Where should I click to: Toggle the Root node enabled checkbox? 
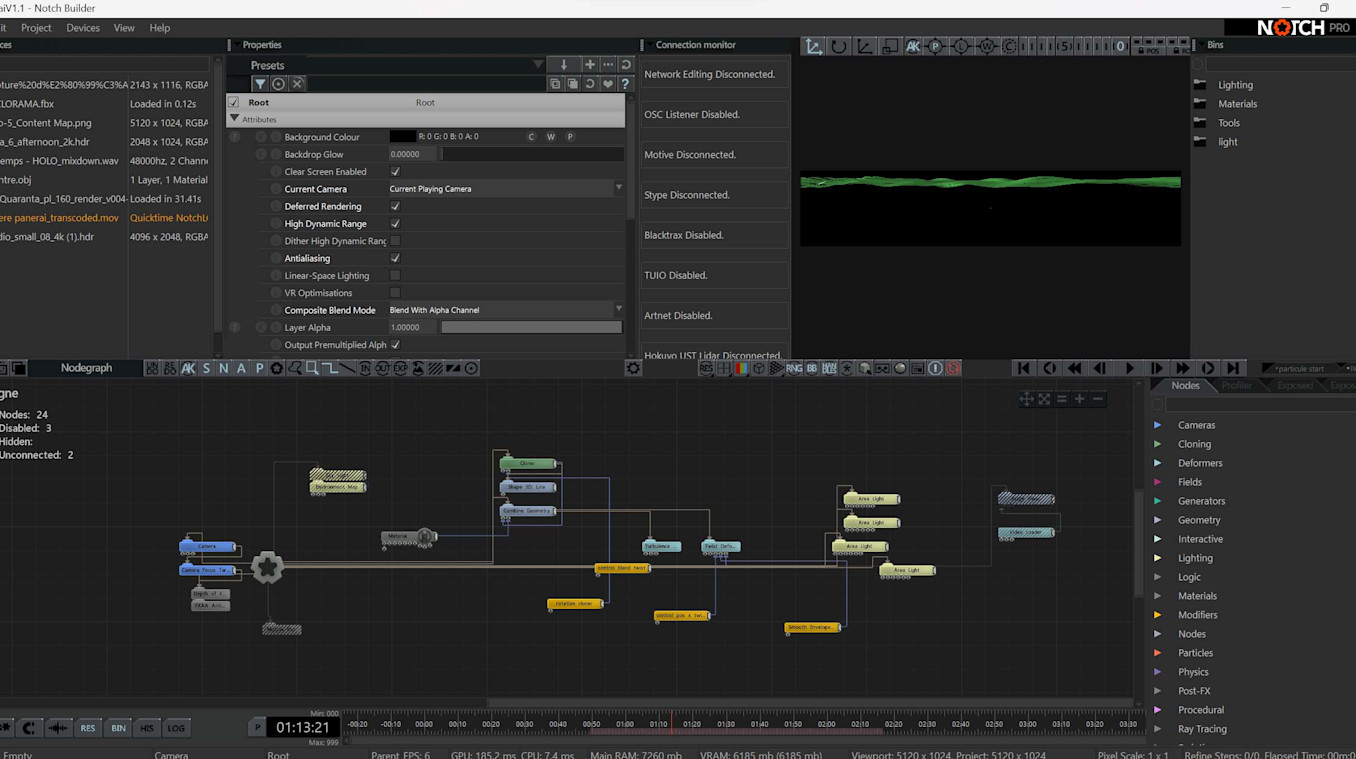tap(233, 102)
